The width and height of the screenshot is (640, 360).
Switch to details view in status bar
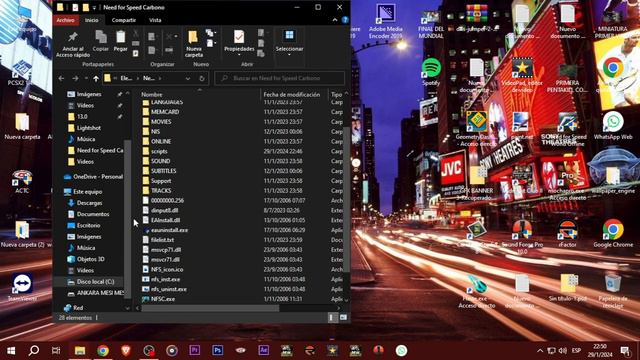click(x=333, y=318)
